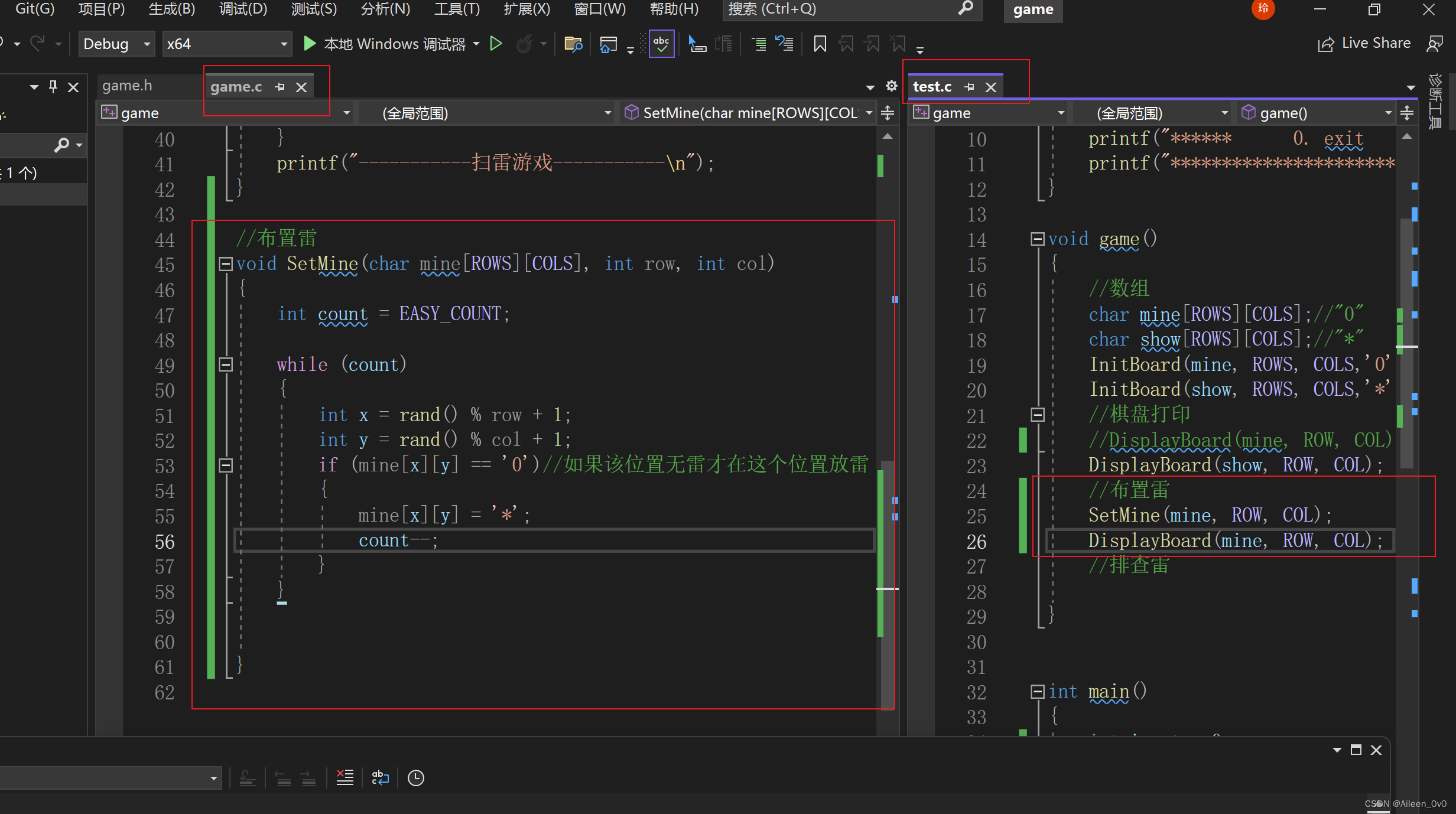
Task: Open the 调试(D) menu
Action: click(243, 9)
